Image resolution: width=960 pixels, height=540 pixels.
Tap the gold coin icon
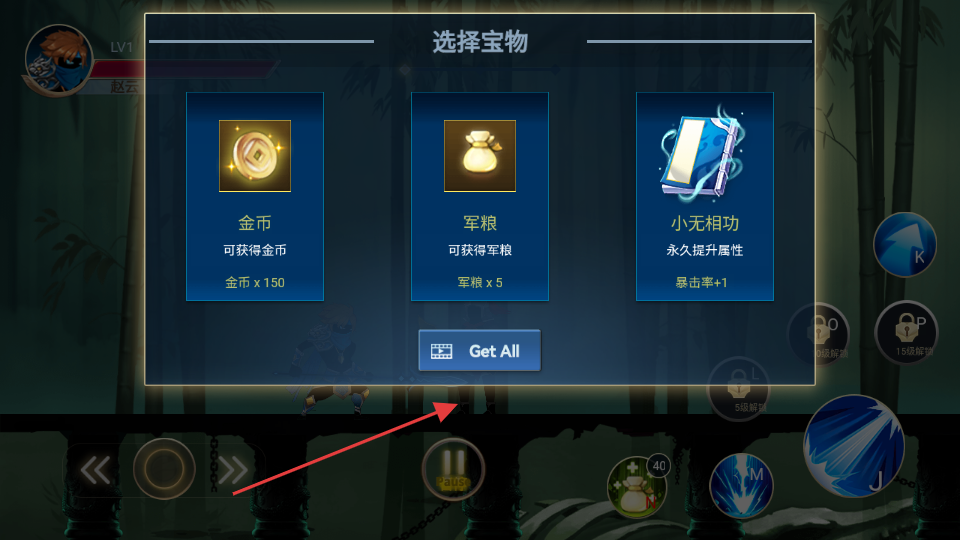coord(255,156)
